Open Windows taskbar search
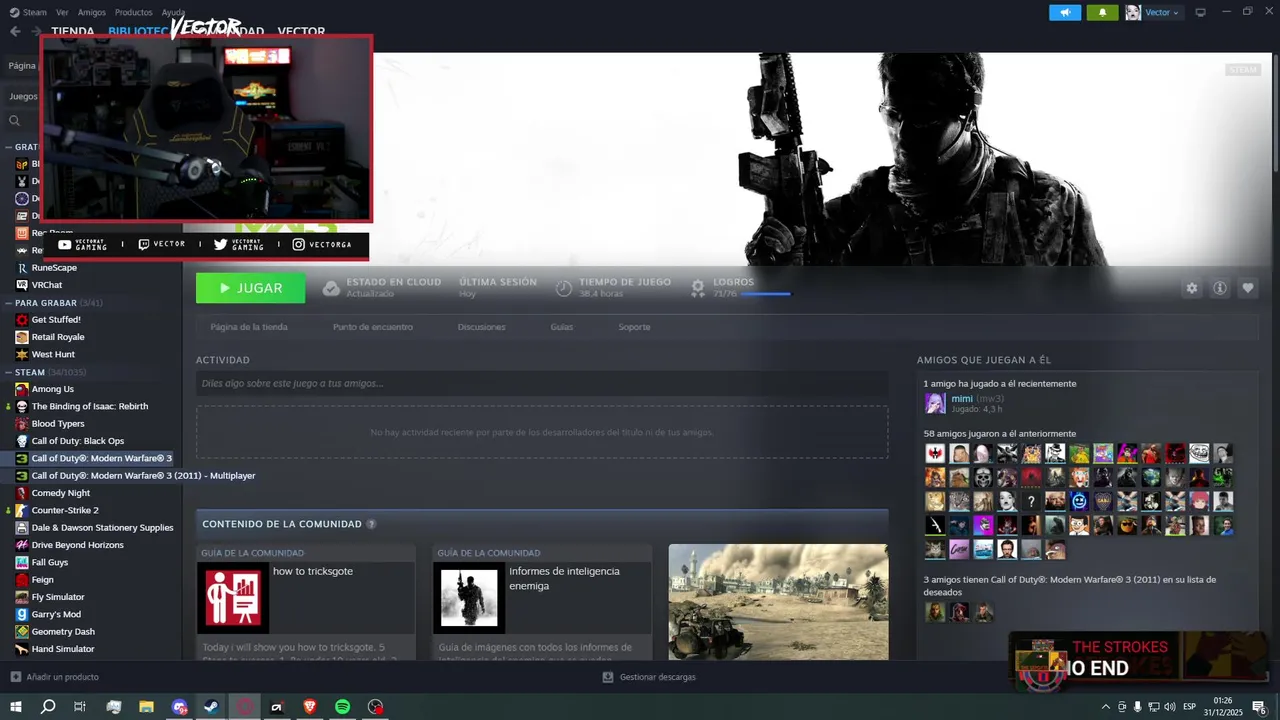This screenshot has height=720, width=1280. pyautogui.click(x=47, y=707)
